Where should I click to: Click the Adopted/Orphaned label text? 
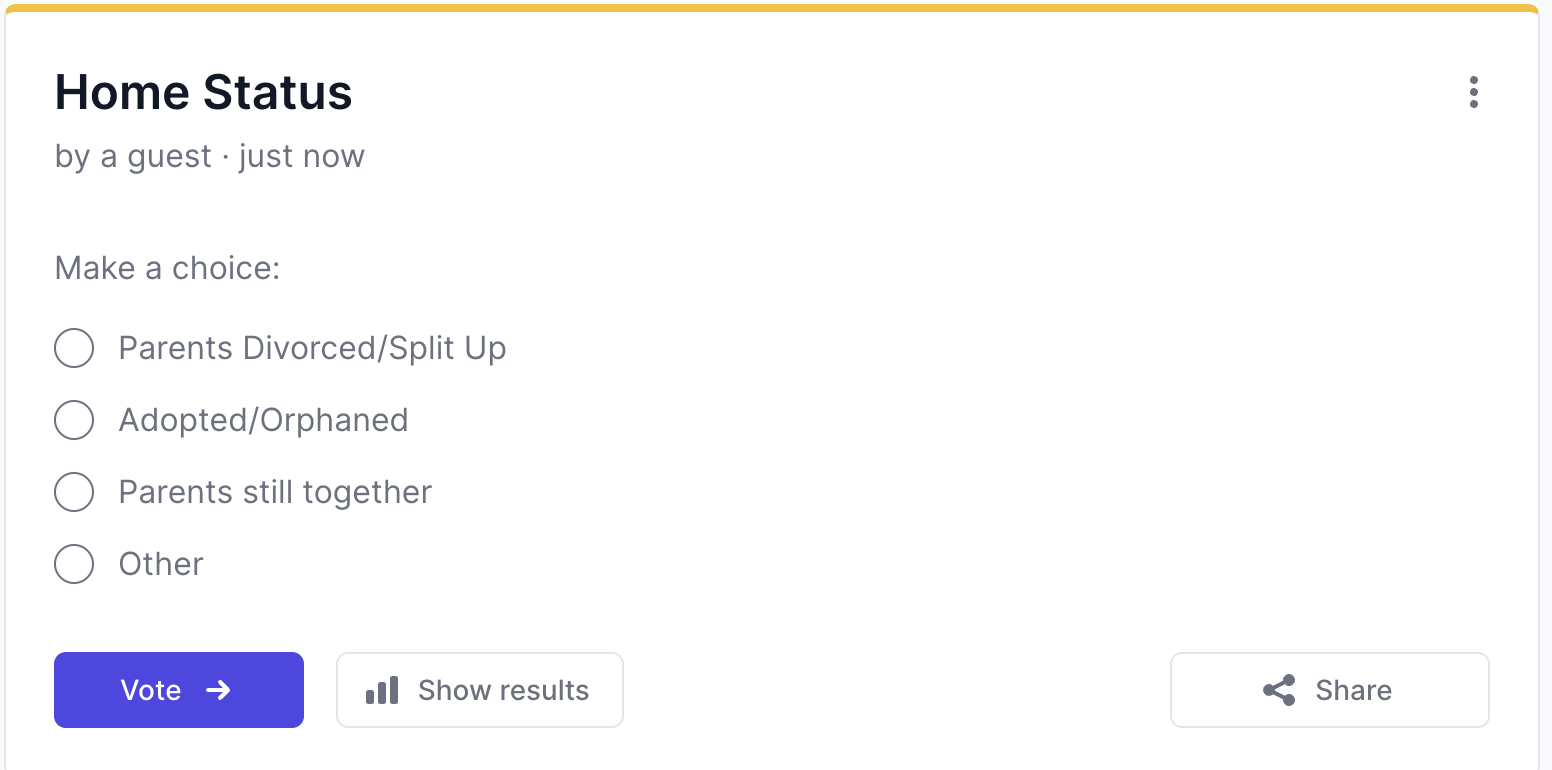263,420
